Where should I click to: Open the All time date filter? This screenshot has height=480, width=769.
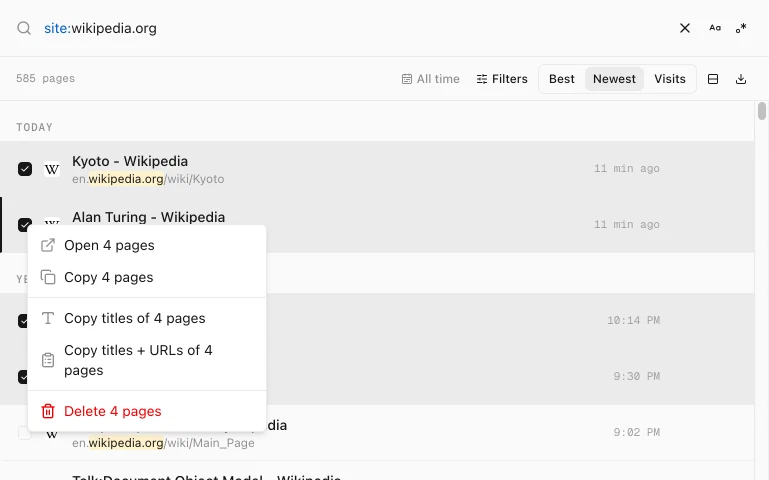click(x=431, y=79)
